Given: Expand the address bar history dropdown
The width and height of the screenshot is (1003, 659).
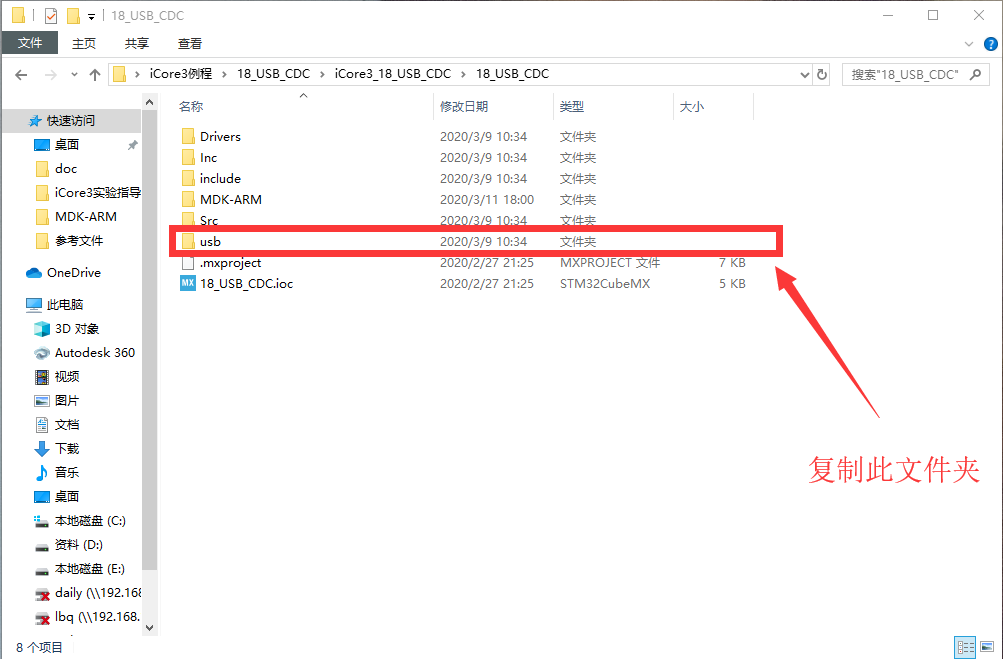Looking at the screenshot, I should (x=805, y=74).
